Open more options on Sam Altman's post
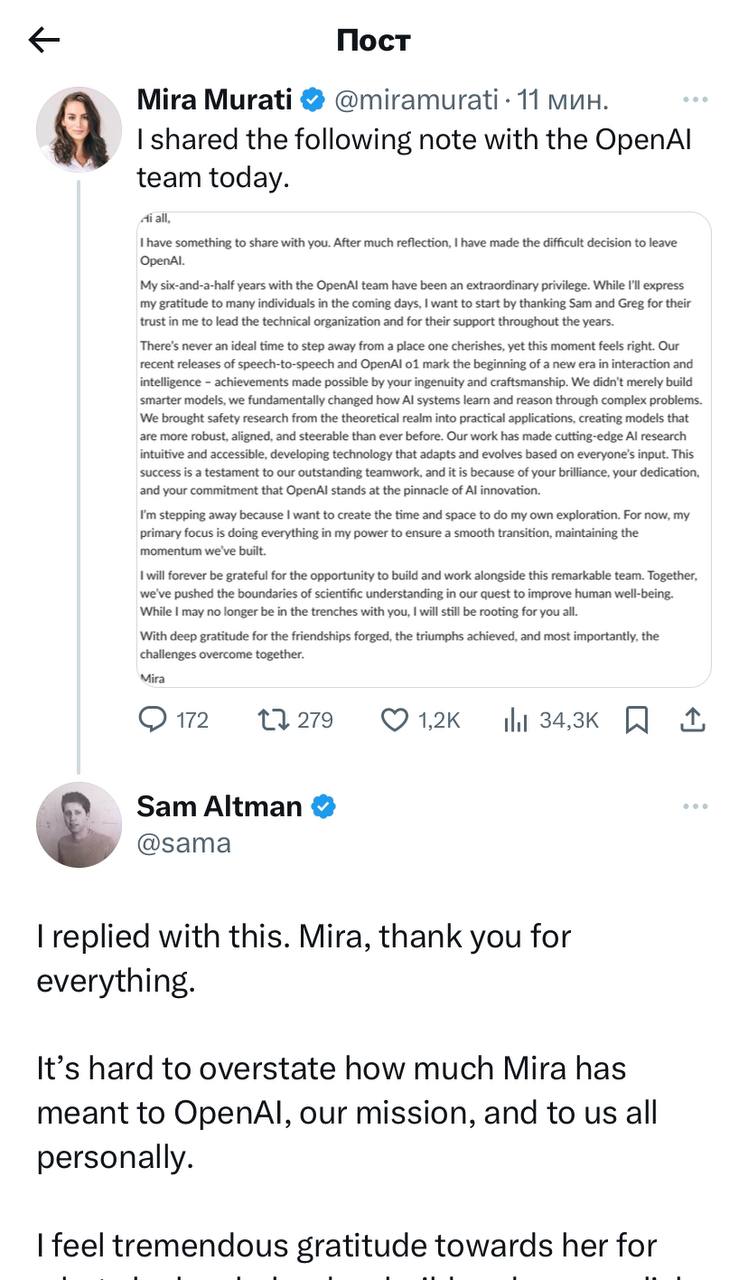 tap(695, 806)
